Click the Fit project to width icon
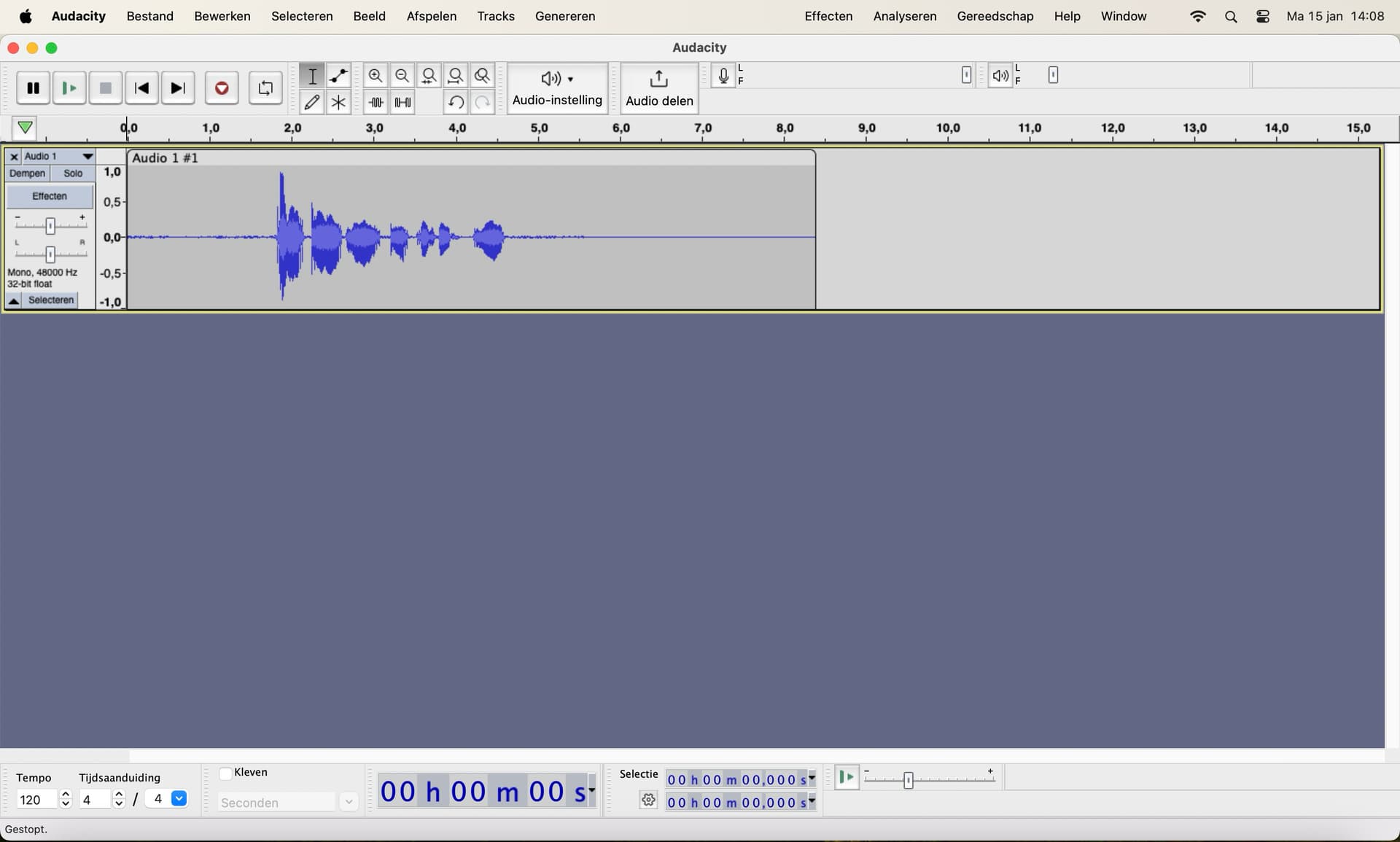1400x842 pixels. click(x=455, y=75)
